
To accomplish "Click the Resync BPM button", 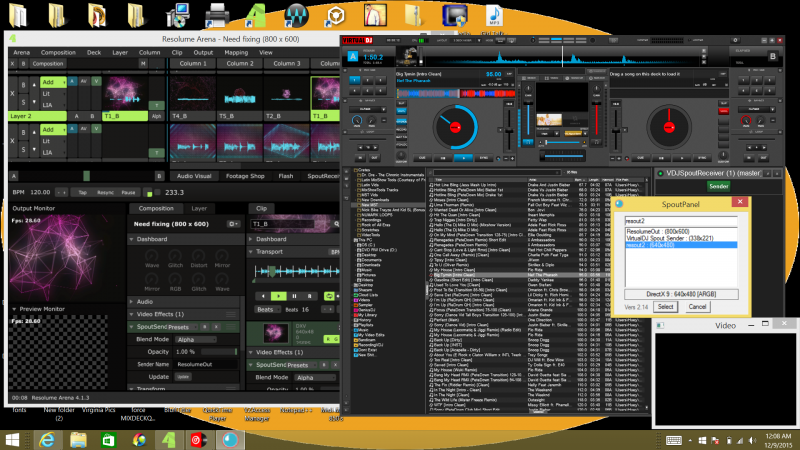I will [x=105, y=192].
